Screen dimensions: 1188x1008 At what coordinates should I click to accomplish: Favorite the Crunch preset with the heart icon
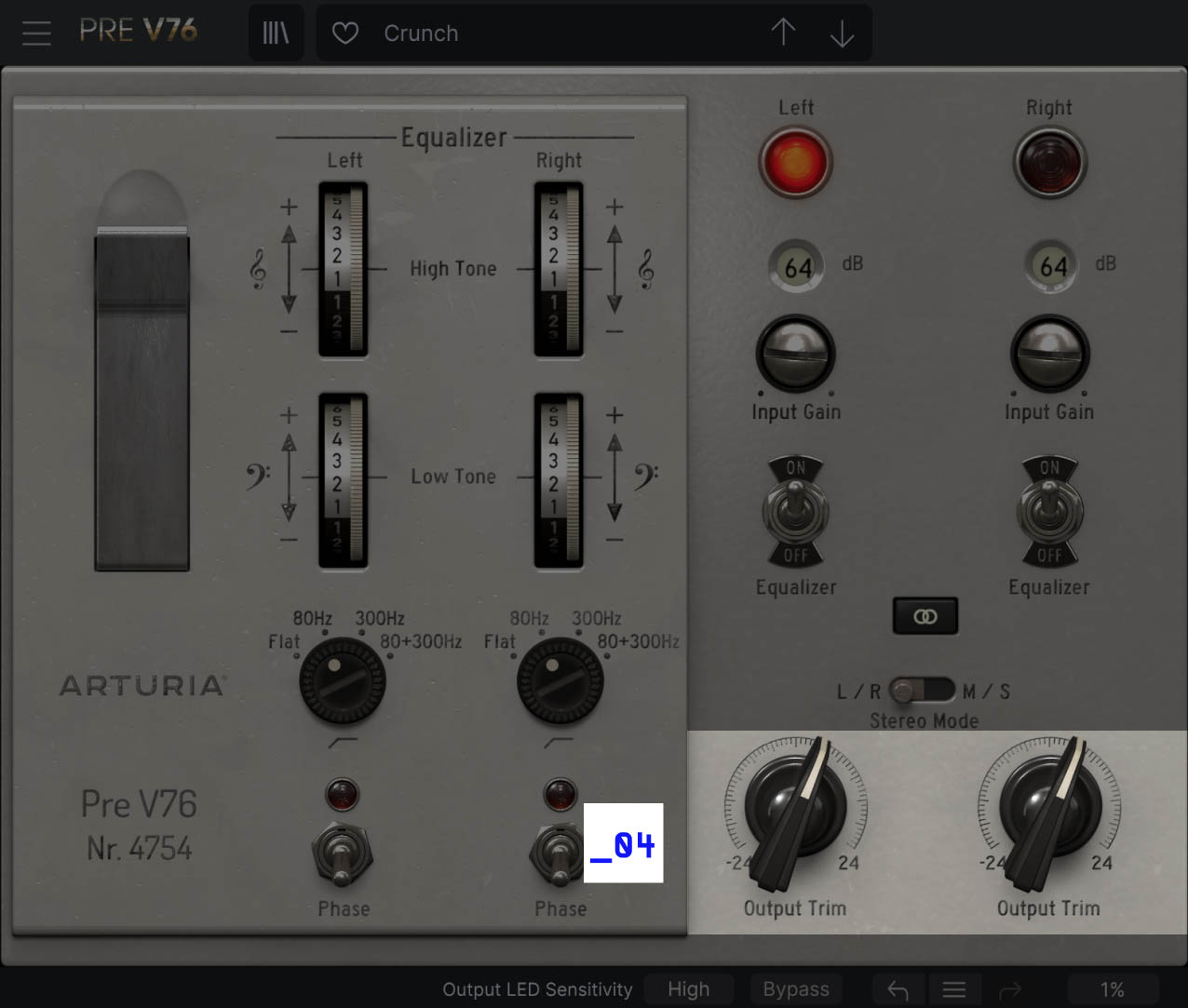[x=344, y=32]
